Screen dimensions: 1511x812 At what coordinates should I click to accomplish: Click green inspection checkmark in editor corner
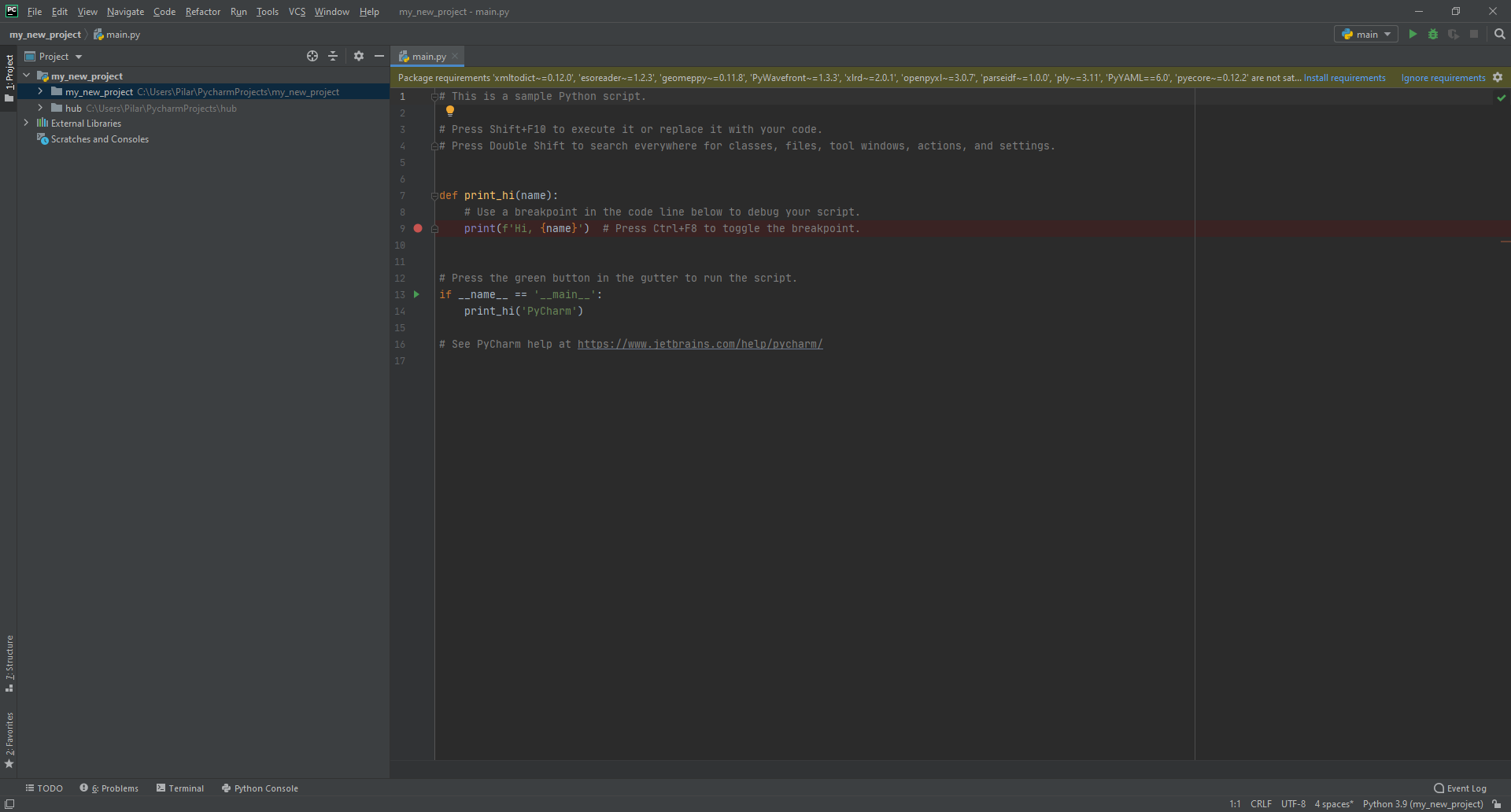(1502, 98)
